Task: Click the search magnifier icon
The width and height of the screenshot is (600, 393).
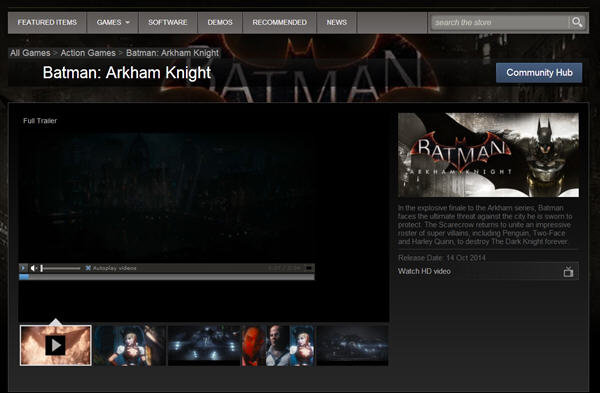Action: pyautogui.click(x=577, y=22)
